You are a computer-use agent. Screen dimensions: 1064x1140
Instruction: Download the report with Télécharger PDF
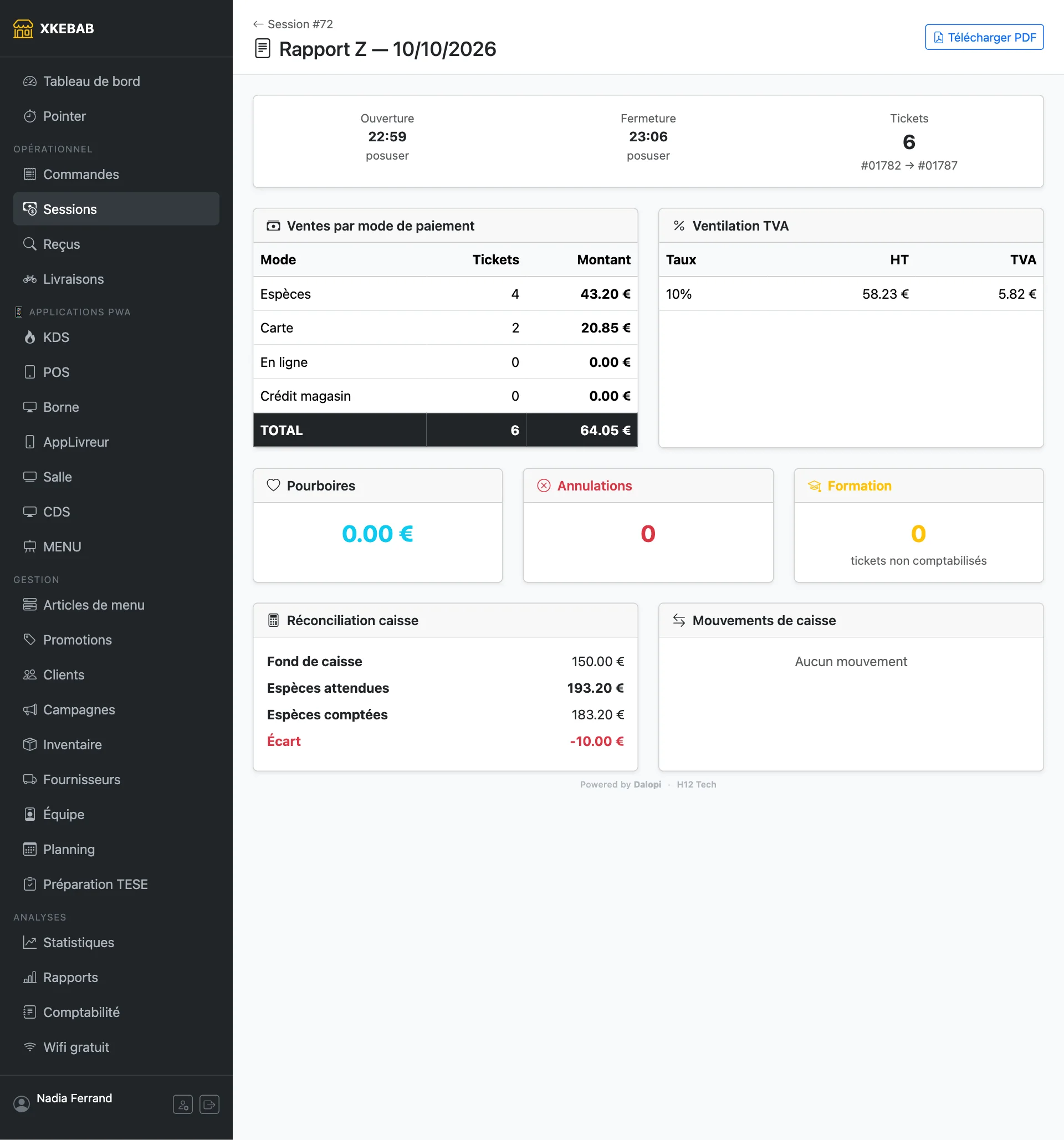[984, 37]
